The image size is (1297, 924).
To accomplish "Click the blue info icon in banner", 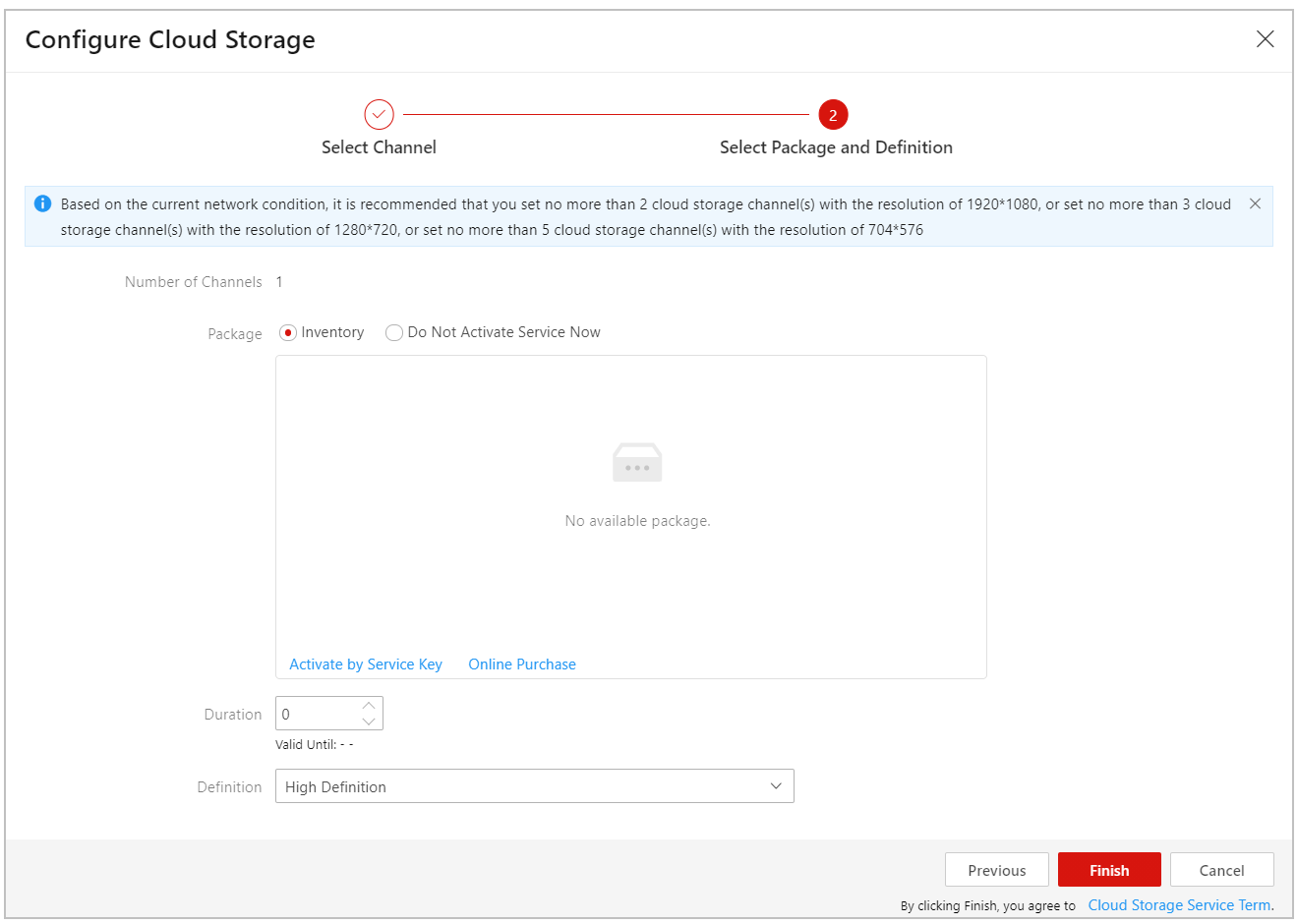I will (42, 203).
